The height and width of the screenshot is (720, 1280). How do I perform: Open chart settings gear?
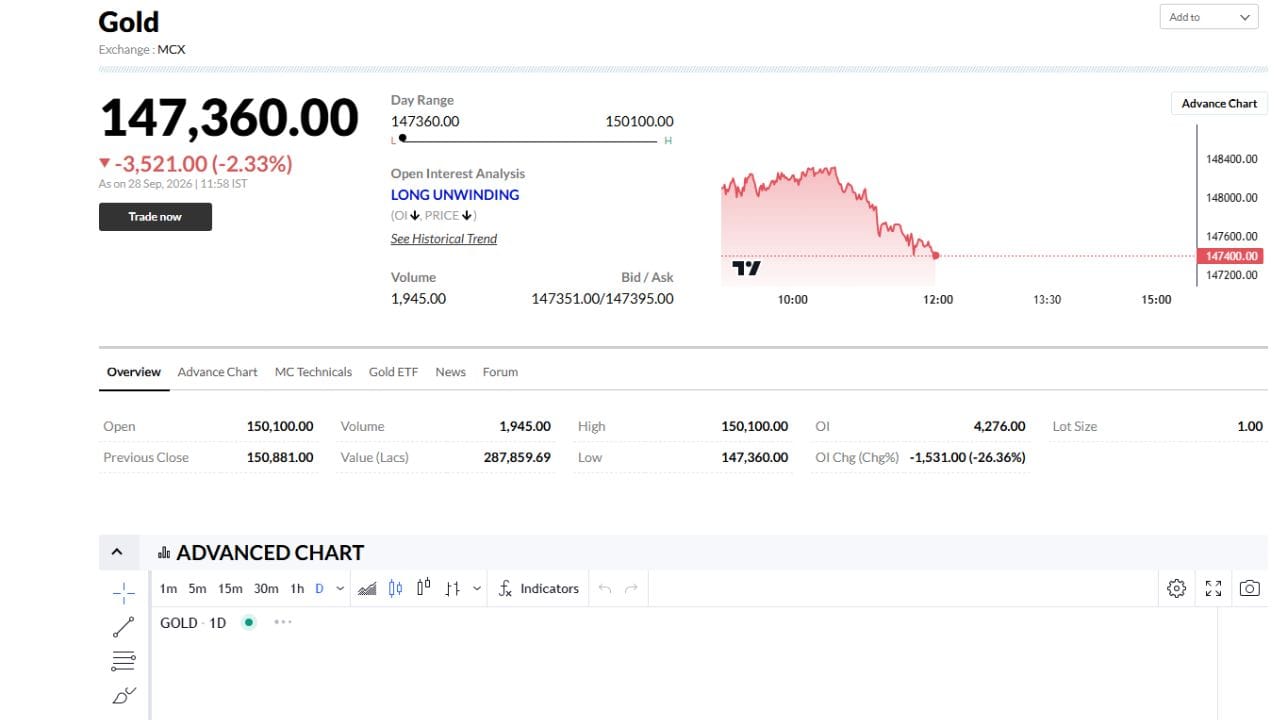click(x=1177, y=589)
